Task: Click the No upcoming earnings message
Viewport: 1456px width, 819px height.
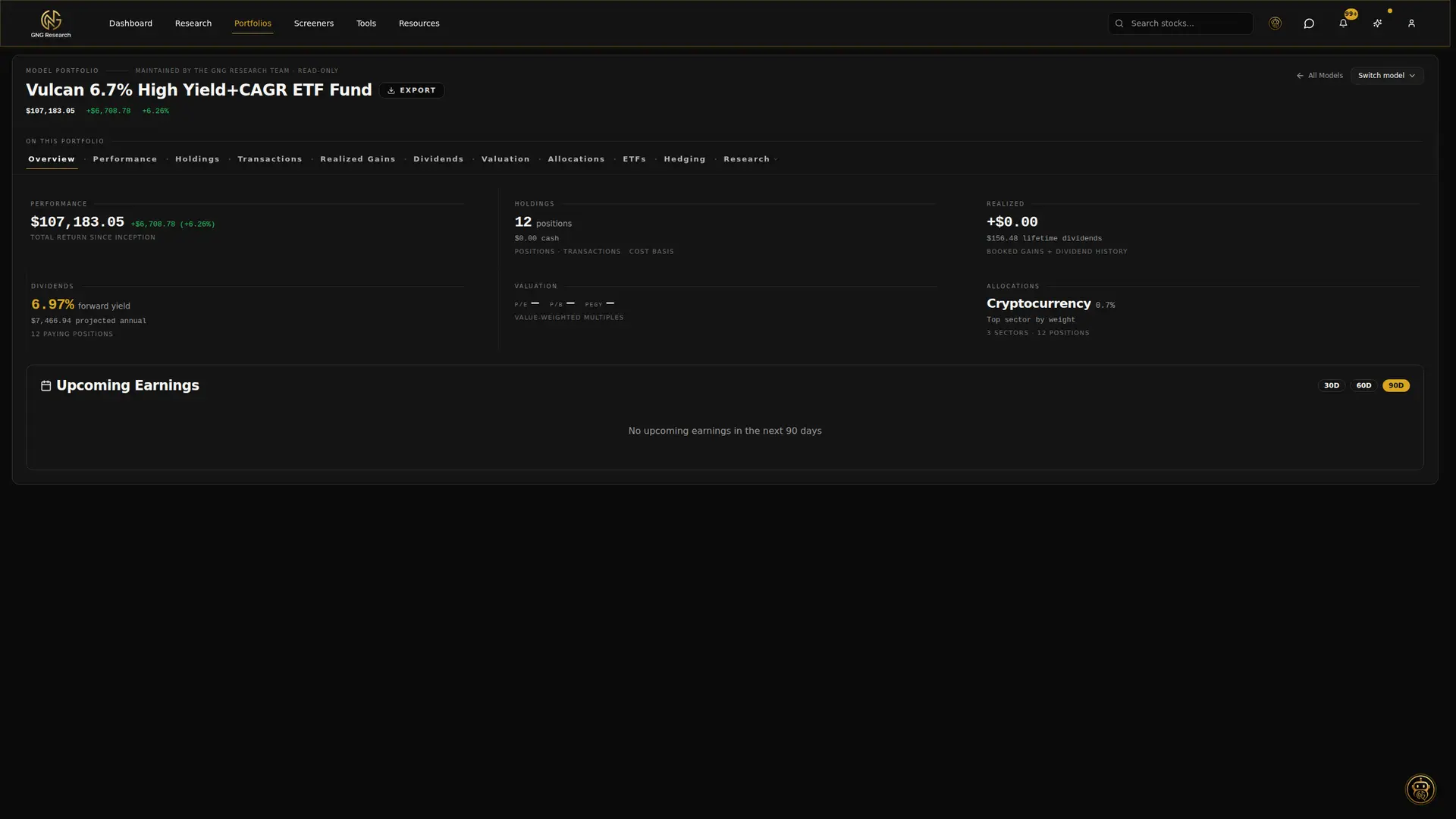Action: [x=725, y=431]
